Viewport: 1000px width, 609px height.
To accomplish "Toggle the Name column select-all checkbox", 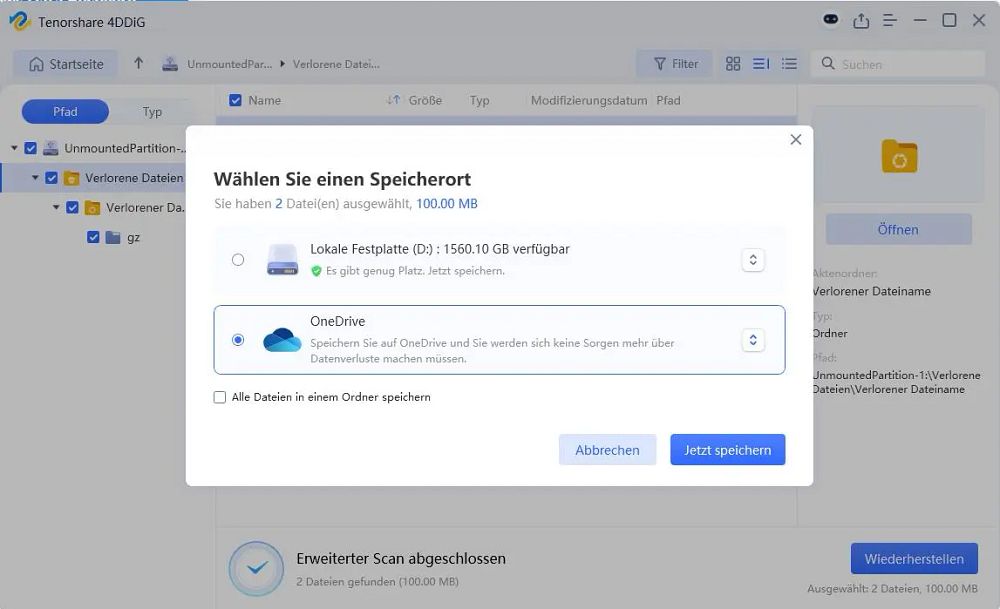I will tap(235, 100).
